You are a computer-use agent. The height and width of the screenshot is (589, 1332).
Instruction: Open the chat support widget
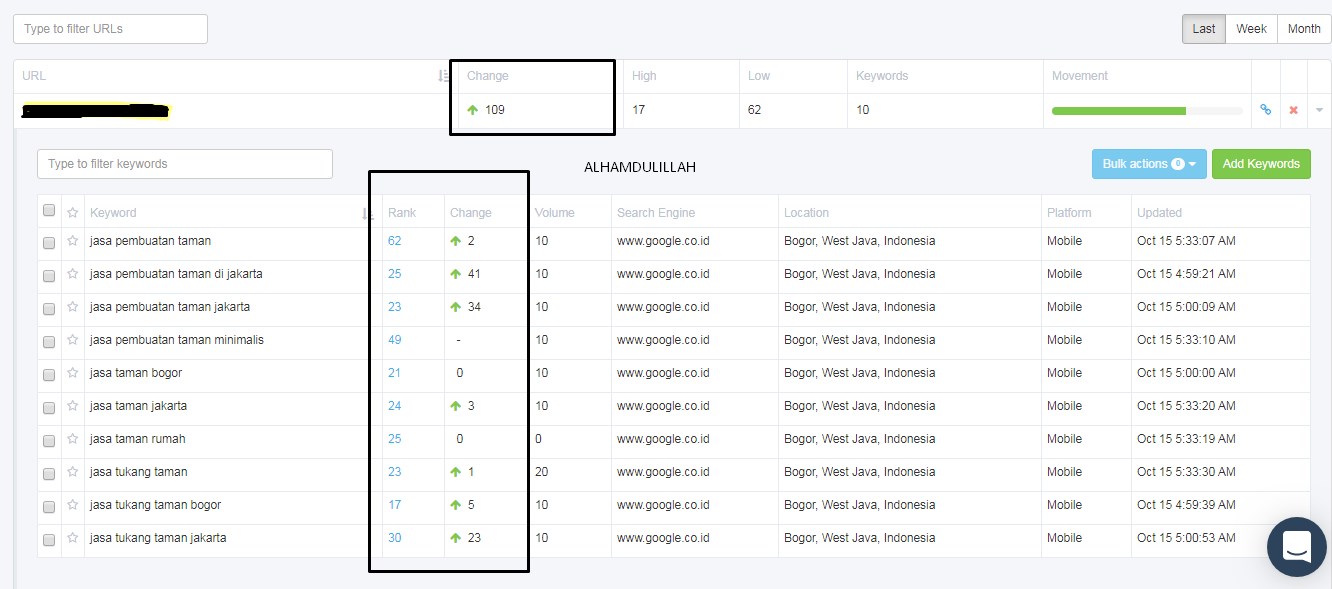tap(1296, 547)
